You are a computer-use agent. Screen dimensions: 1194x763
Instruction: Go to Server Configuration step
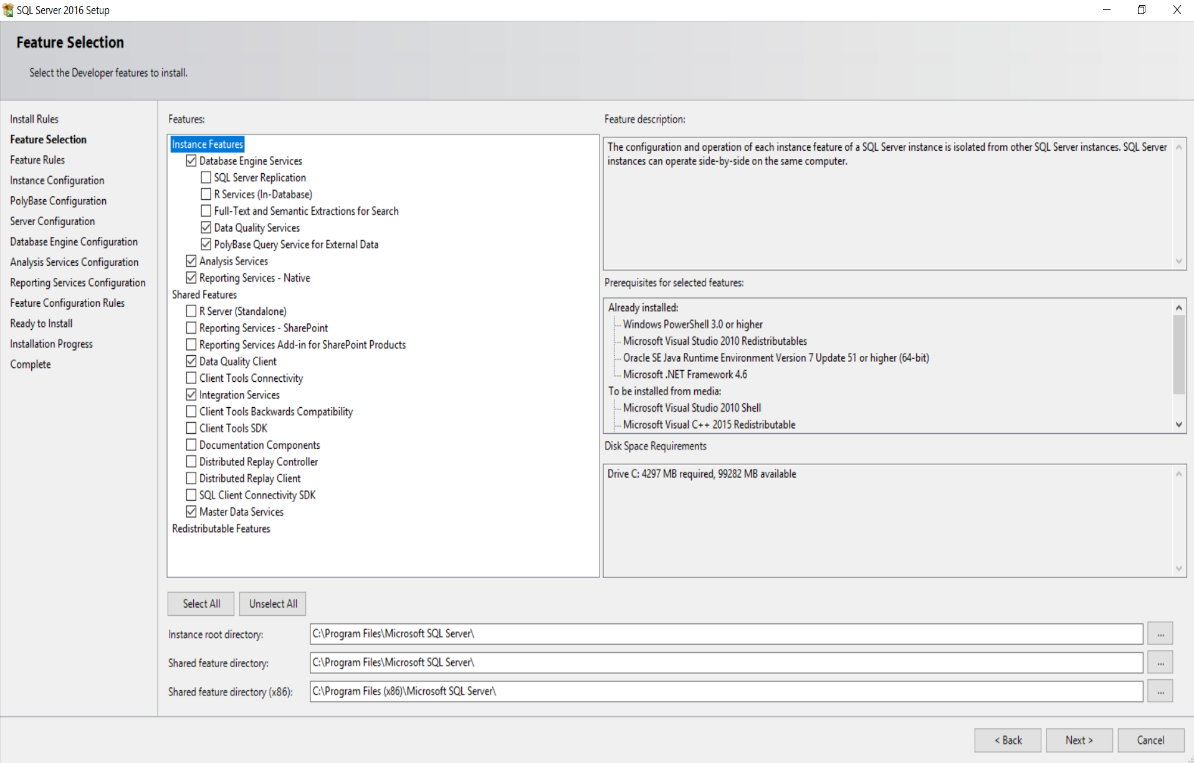pos(53,222)
